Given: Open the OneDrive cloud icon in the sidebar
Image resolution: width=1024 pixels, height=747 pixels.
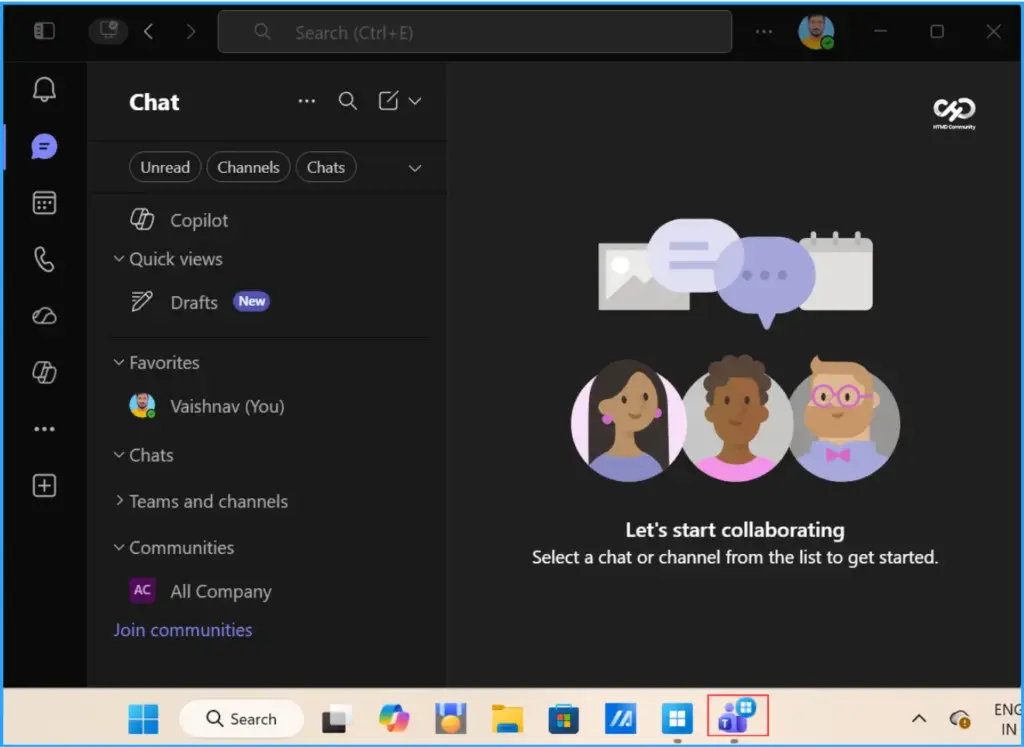Looking at the screenshot, I should point(44,317).
